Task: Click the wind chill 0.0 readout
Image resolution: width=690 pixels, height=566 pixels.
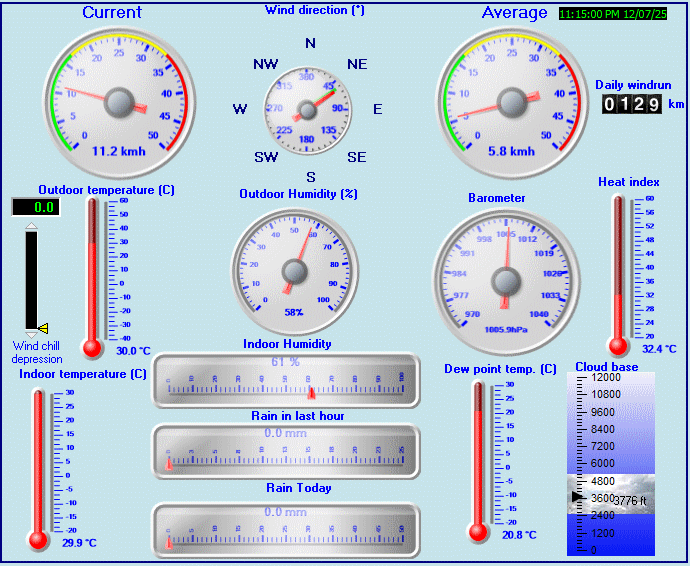Action: click(x=35, y=207)
